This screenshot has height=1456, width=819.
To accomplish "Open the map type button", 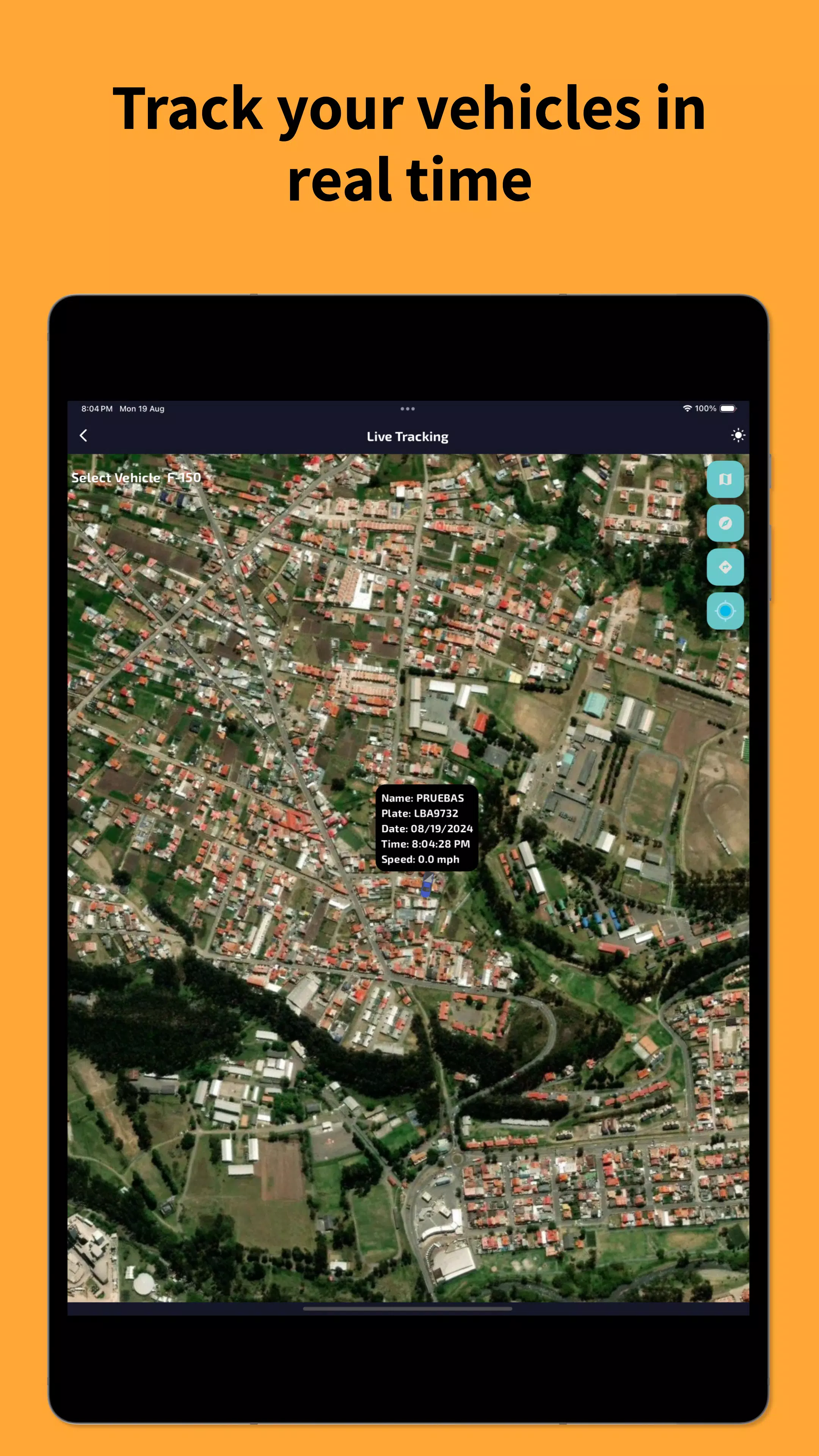I will click(x=725, y=479).
